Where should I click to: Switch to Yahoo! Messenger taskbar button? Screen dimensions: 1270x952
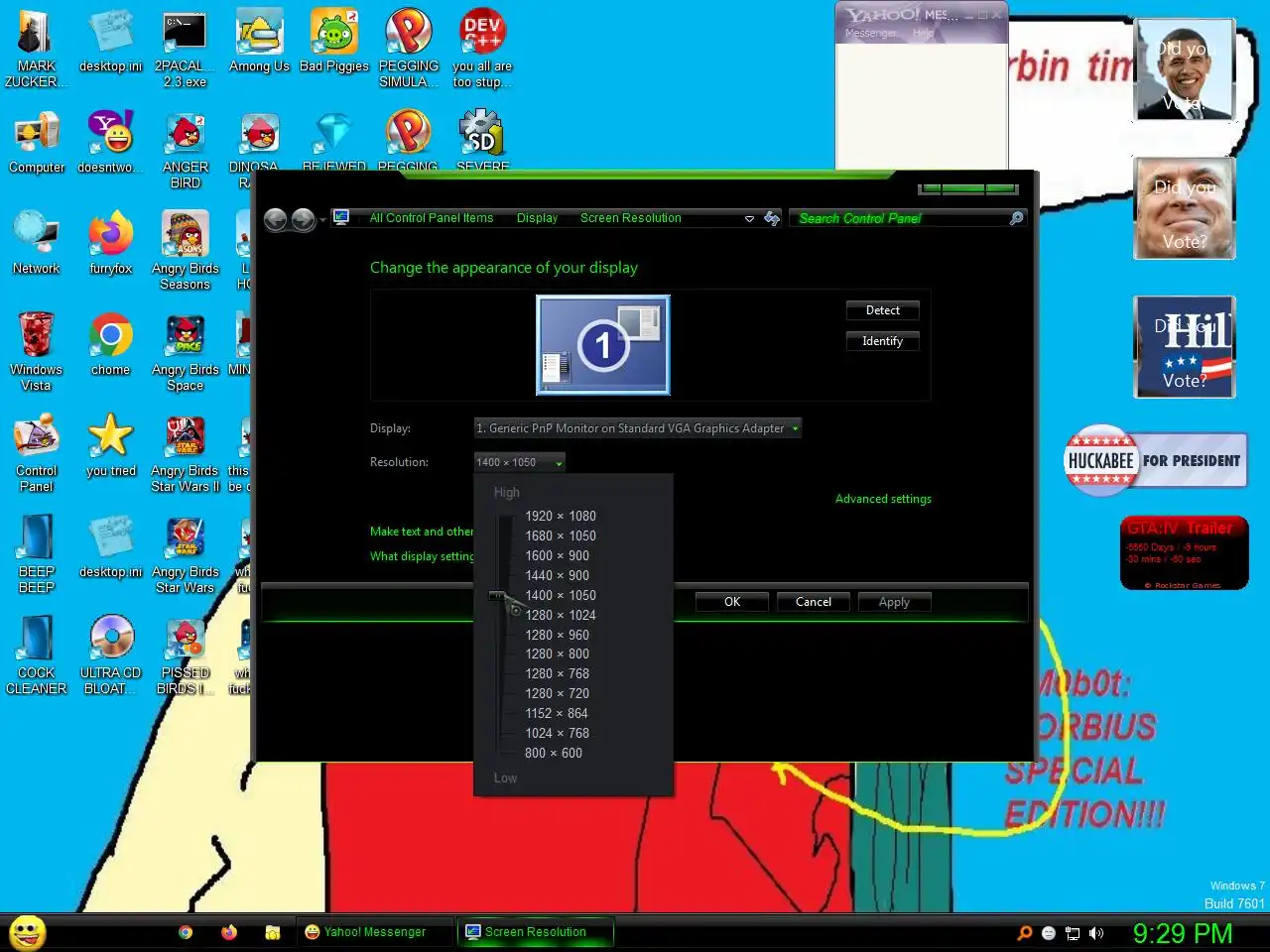(374, 932)
